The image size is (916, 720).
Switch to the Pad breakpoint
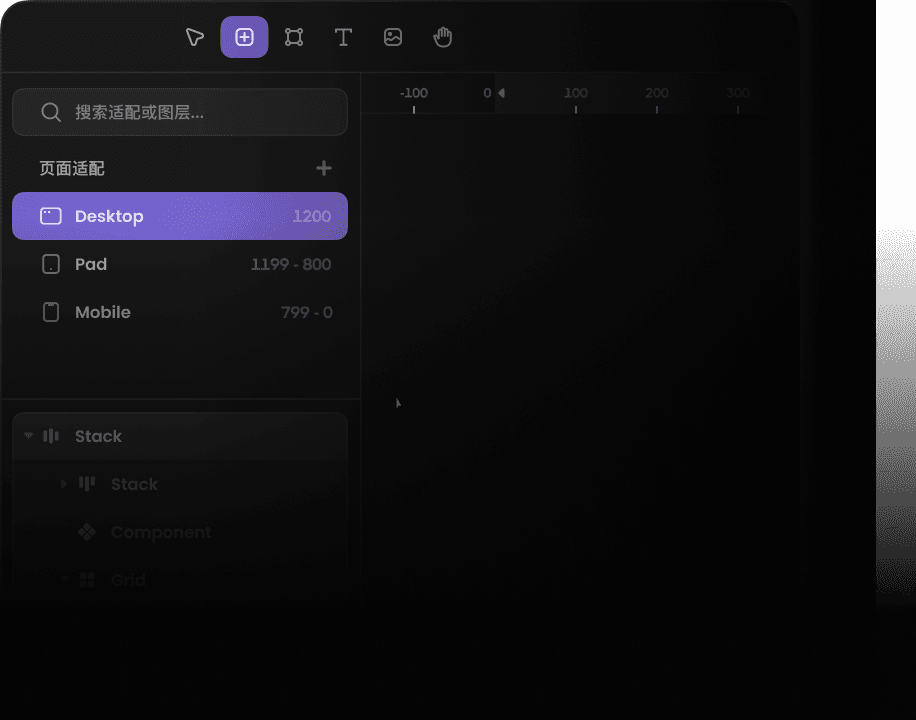[180, 264]
